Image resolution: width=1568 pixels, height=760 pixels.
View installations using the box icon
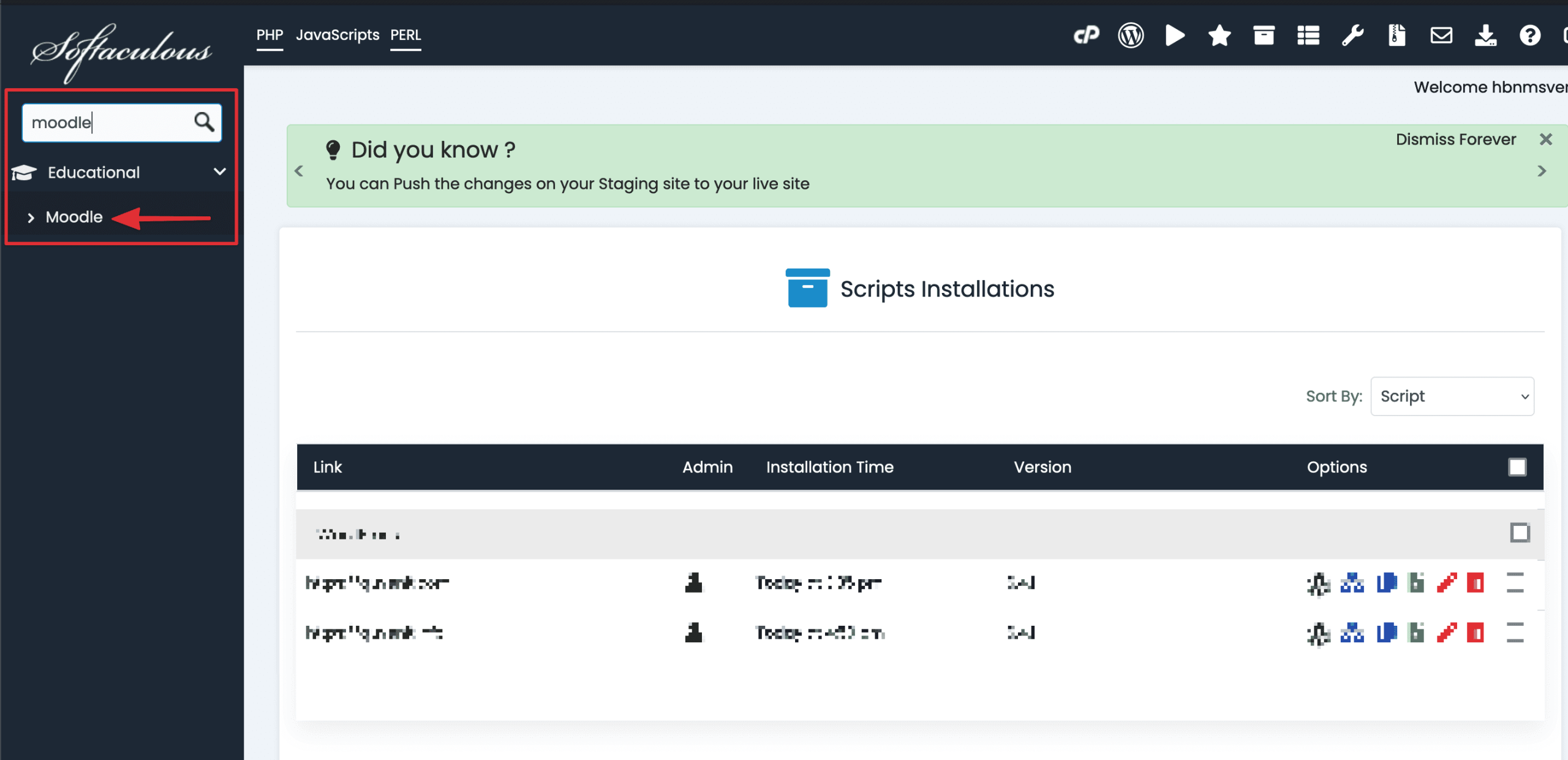(x=1264, y=35)
